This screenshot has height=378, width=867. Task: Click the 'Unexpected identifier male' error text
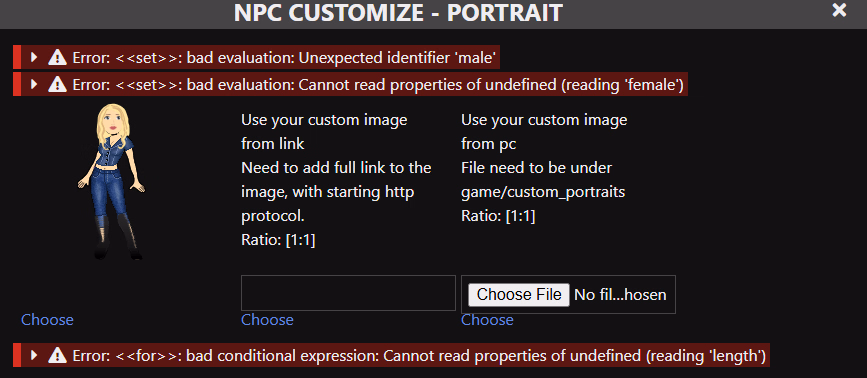point(286,57)
